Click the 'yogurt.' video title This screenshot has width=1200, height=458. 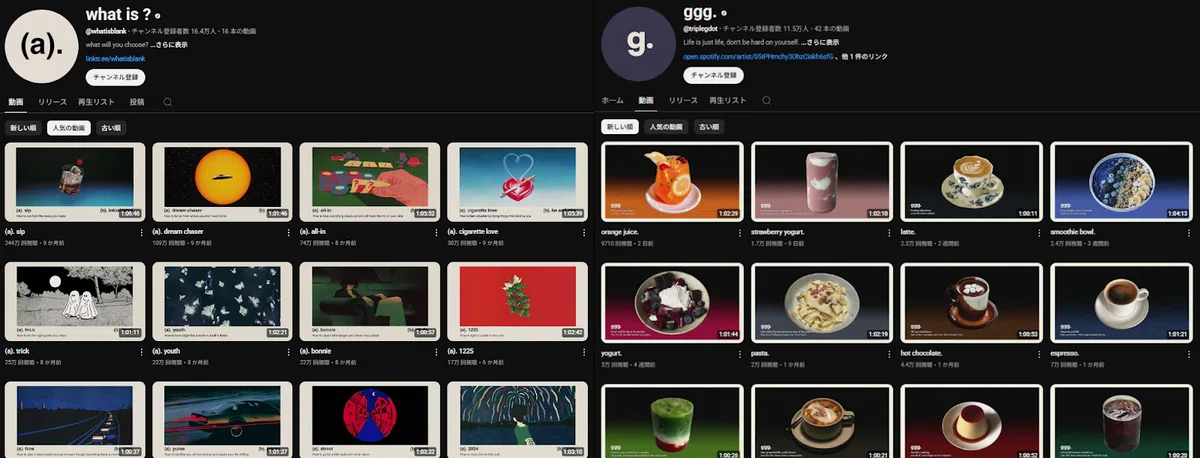[x=612, y=354]
